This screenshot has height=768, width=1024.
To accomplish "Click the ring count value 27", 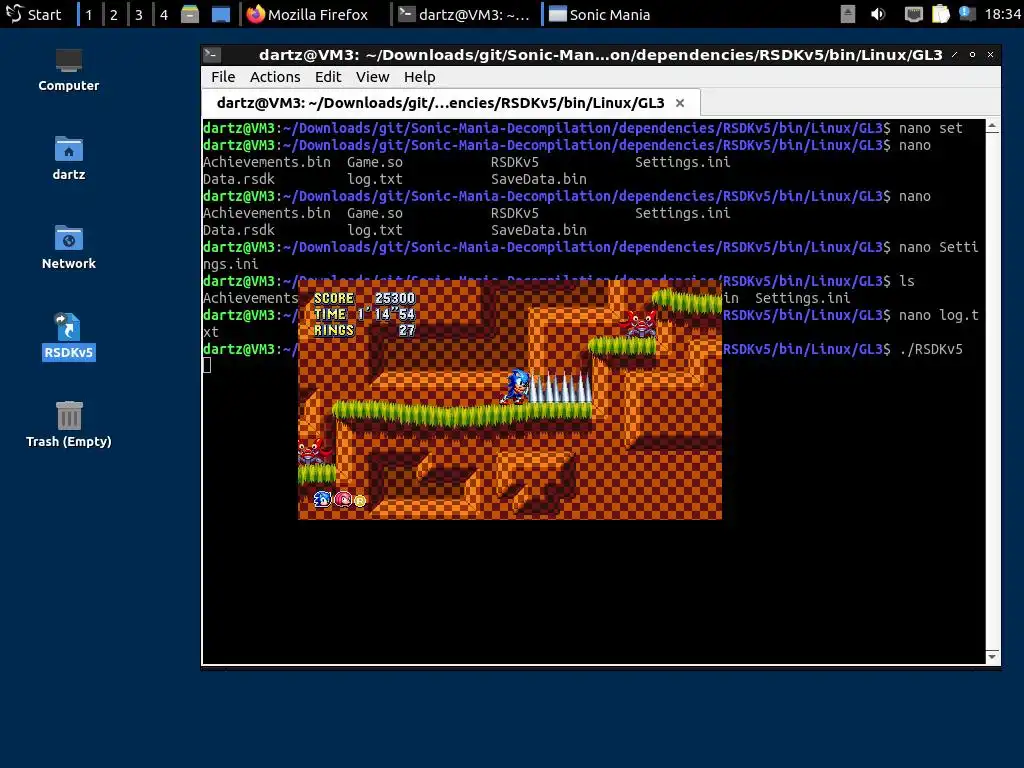I will [x=407, y=330].
